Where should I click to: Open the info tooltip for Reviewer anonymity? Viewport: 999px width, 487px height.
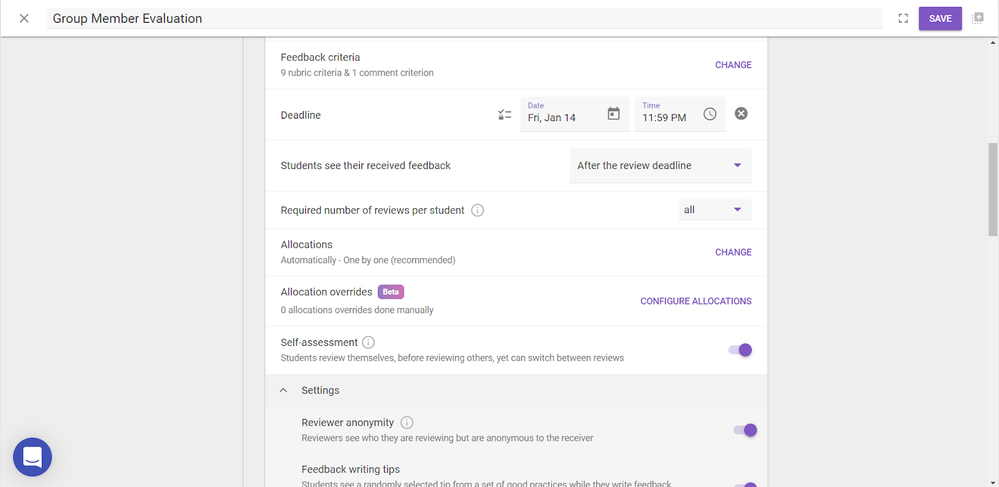click(407, 422)
